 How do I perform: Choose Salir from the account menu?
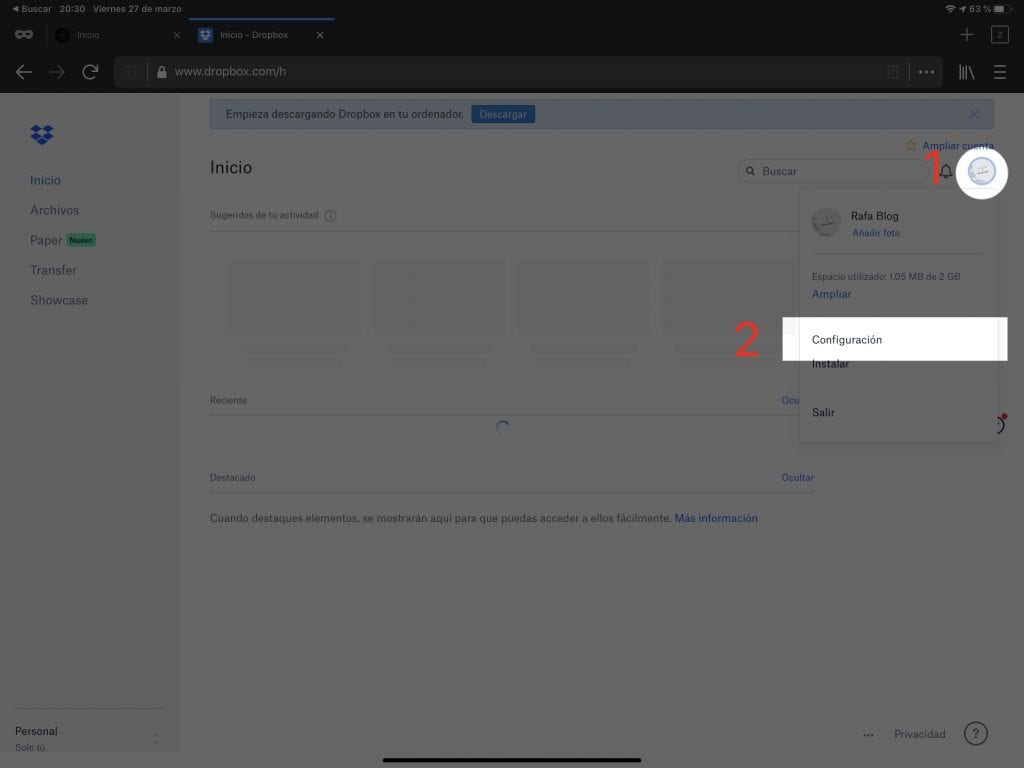[x=823, y=412]
